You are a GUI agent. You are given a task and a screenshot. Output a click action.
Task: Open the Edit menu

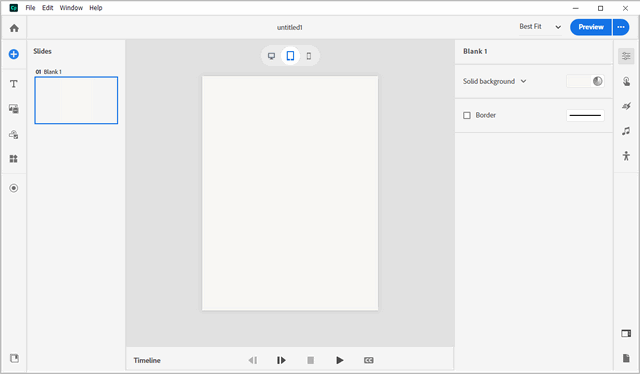tap(48, 8)
